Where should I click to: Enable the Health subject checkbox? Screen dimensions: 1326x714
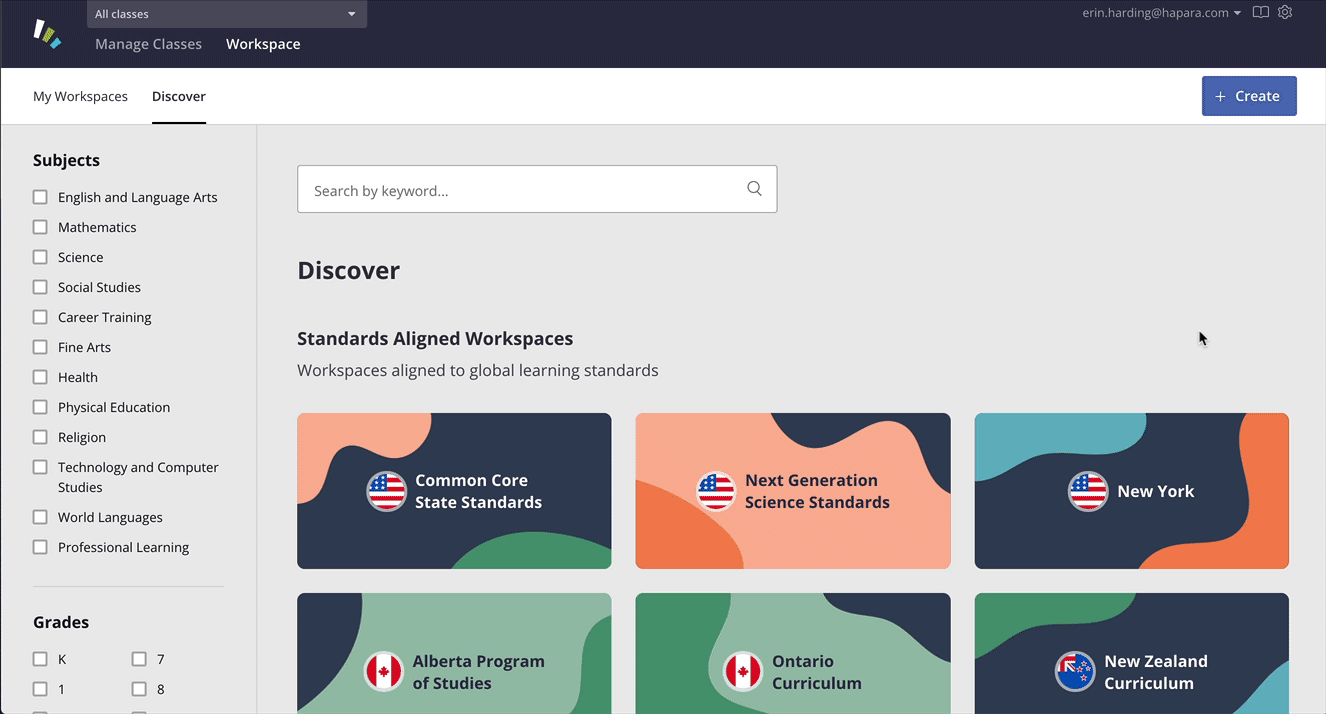[x=40, y=377]
